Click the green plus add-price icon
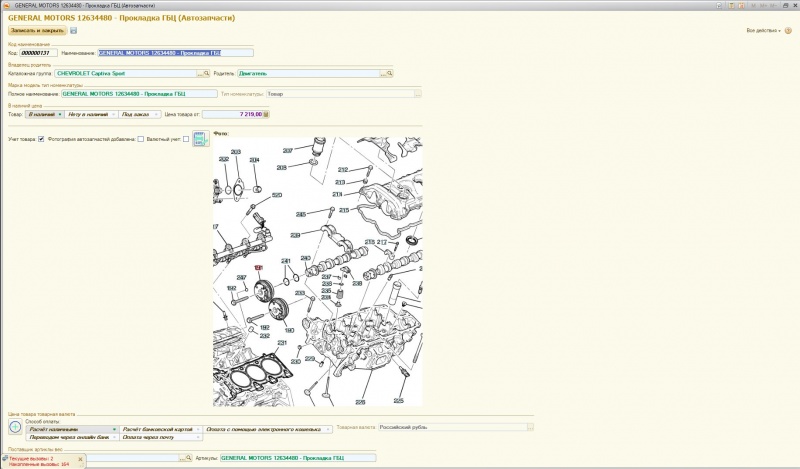The height and width of the screenshot is (469, 800). [x=15, y=427]
